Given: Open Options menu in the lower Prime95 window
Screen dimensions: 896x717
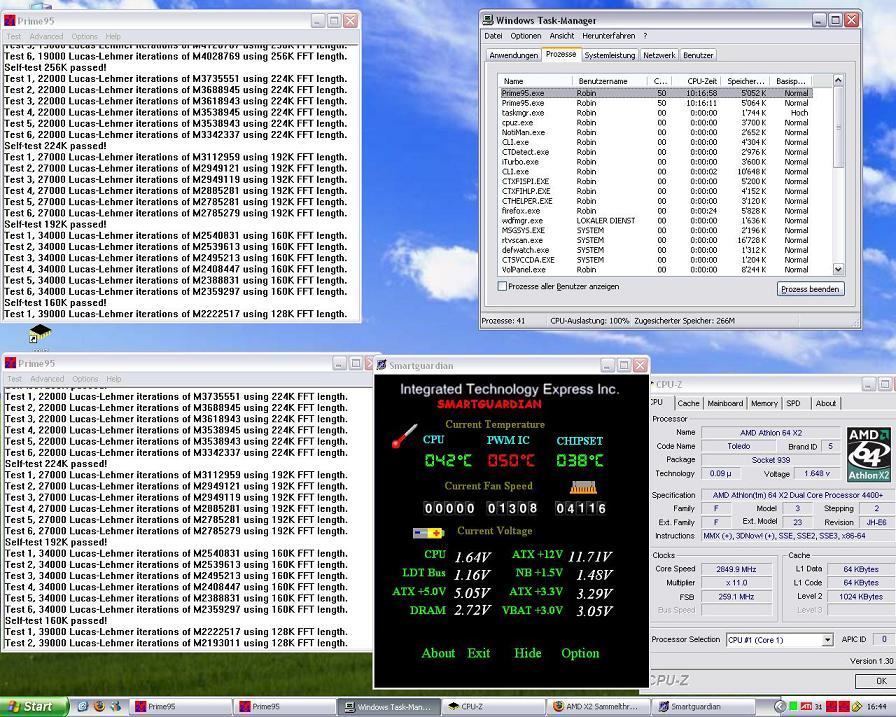Looking at the screenshot, I should point(85,379).
